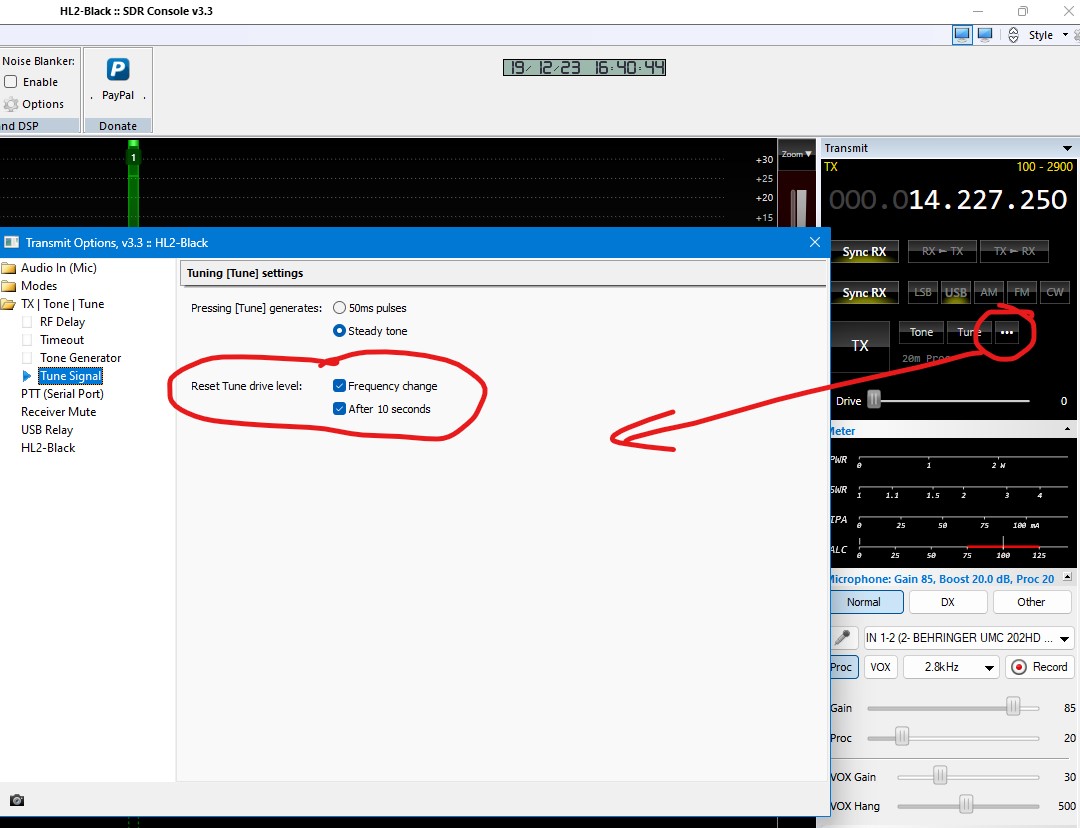Image resolution: width=1080 pixels, height=828 pixels.
Task: Enable the Noise Blanker checkbox
Action: click(x=11, y=82)
